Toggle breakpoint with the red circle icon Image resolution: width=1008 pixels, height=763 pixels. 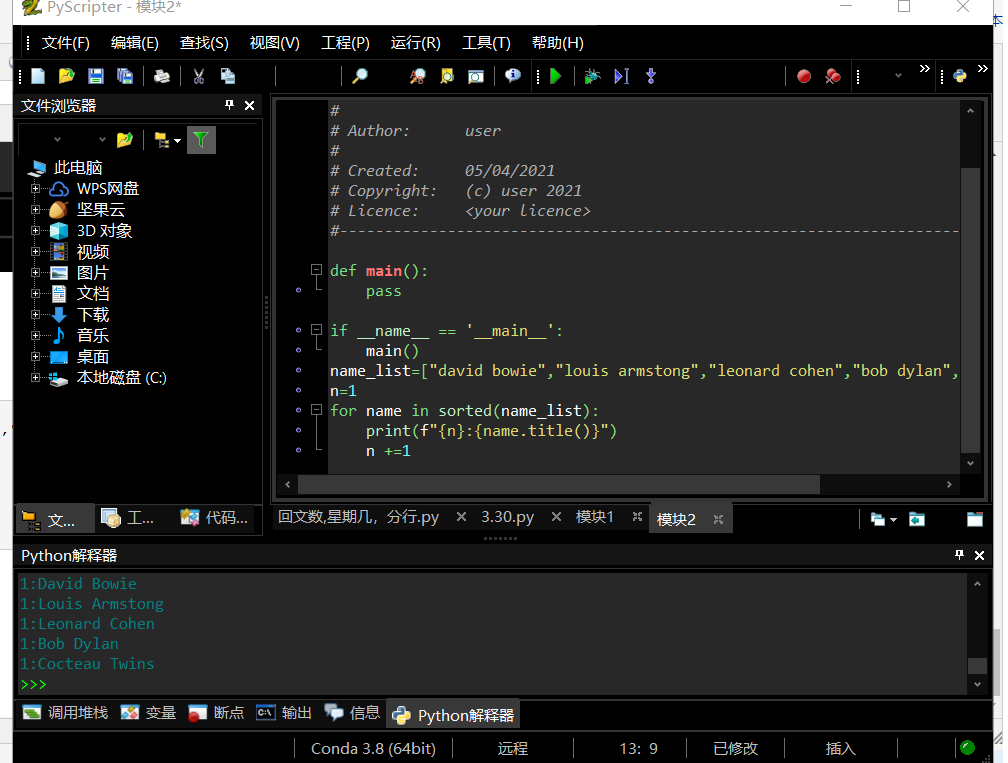[804, 76]
